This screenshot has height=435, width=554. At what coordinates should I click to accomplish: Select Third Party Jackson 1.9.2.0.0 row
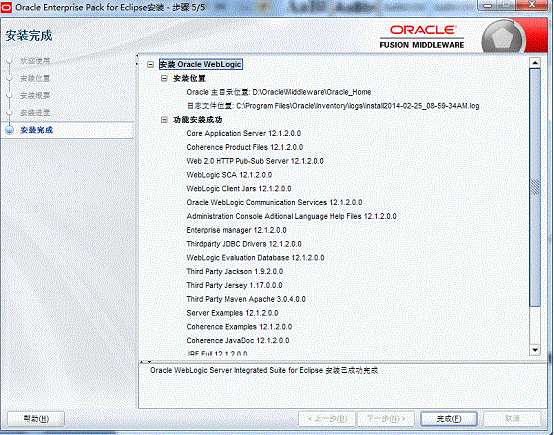[235, 271]
